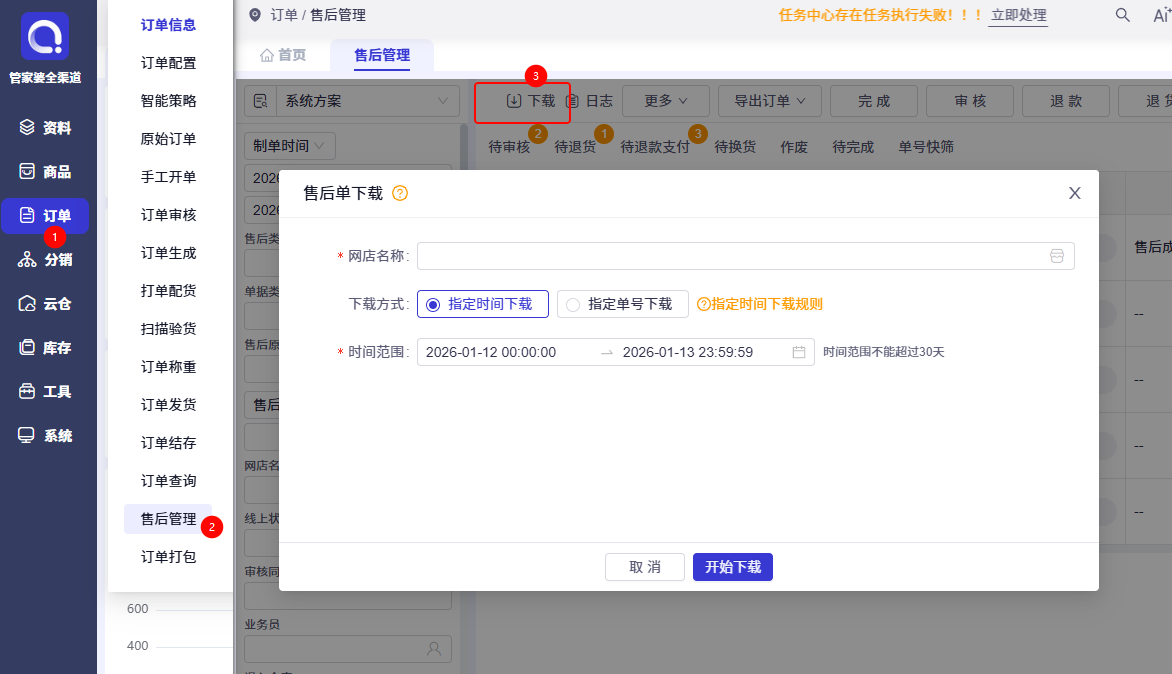1172x674 pixels.
Task: Click the 取消 button
Action: pos(645,567)
